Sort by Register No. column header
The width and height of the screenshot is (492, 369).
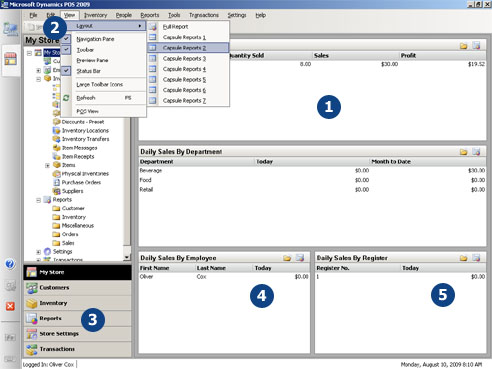click(x=358, y=268)
